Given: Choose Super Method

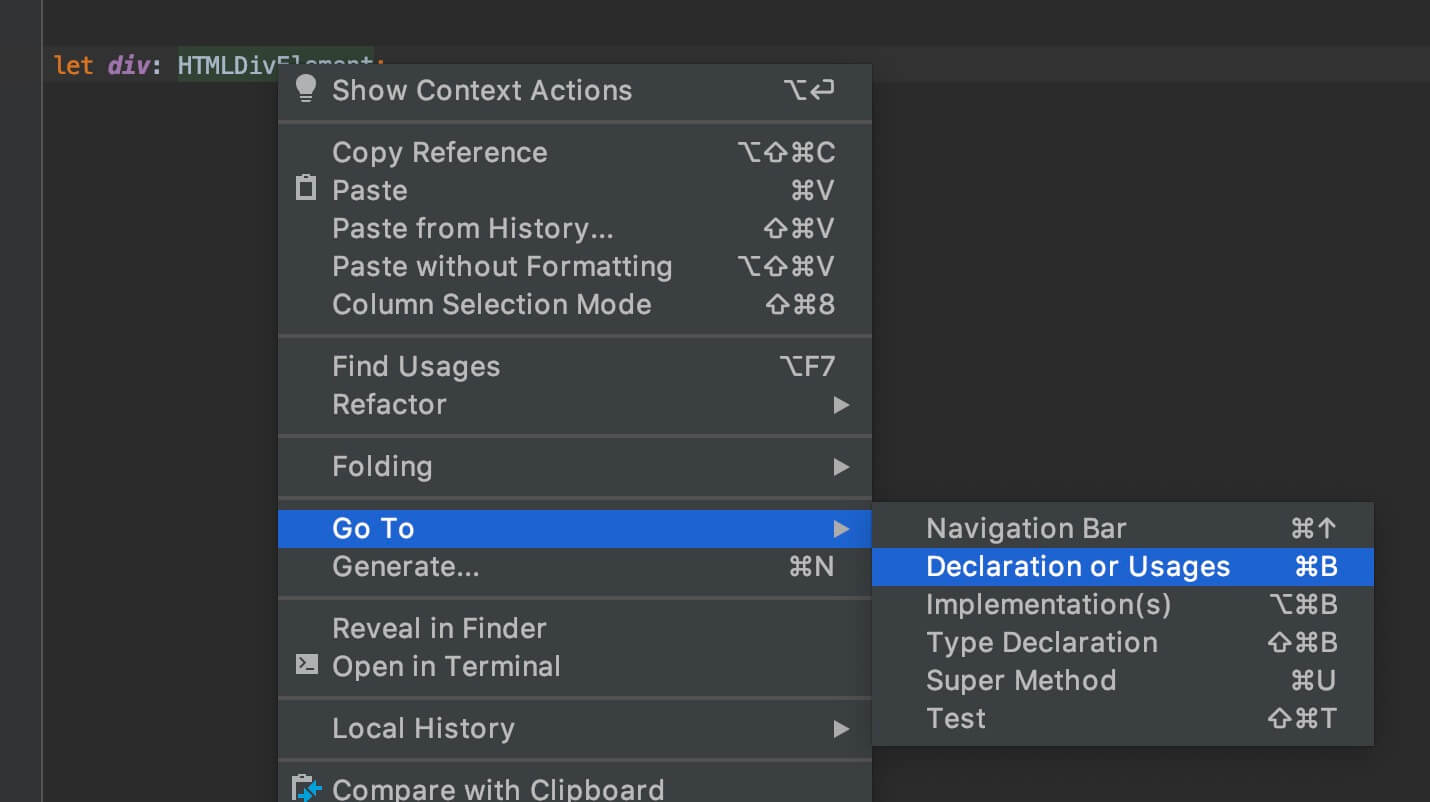Looking at the screenshot, I should click(1123, 680).
